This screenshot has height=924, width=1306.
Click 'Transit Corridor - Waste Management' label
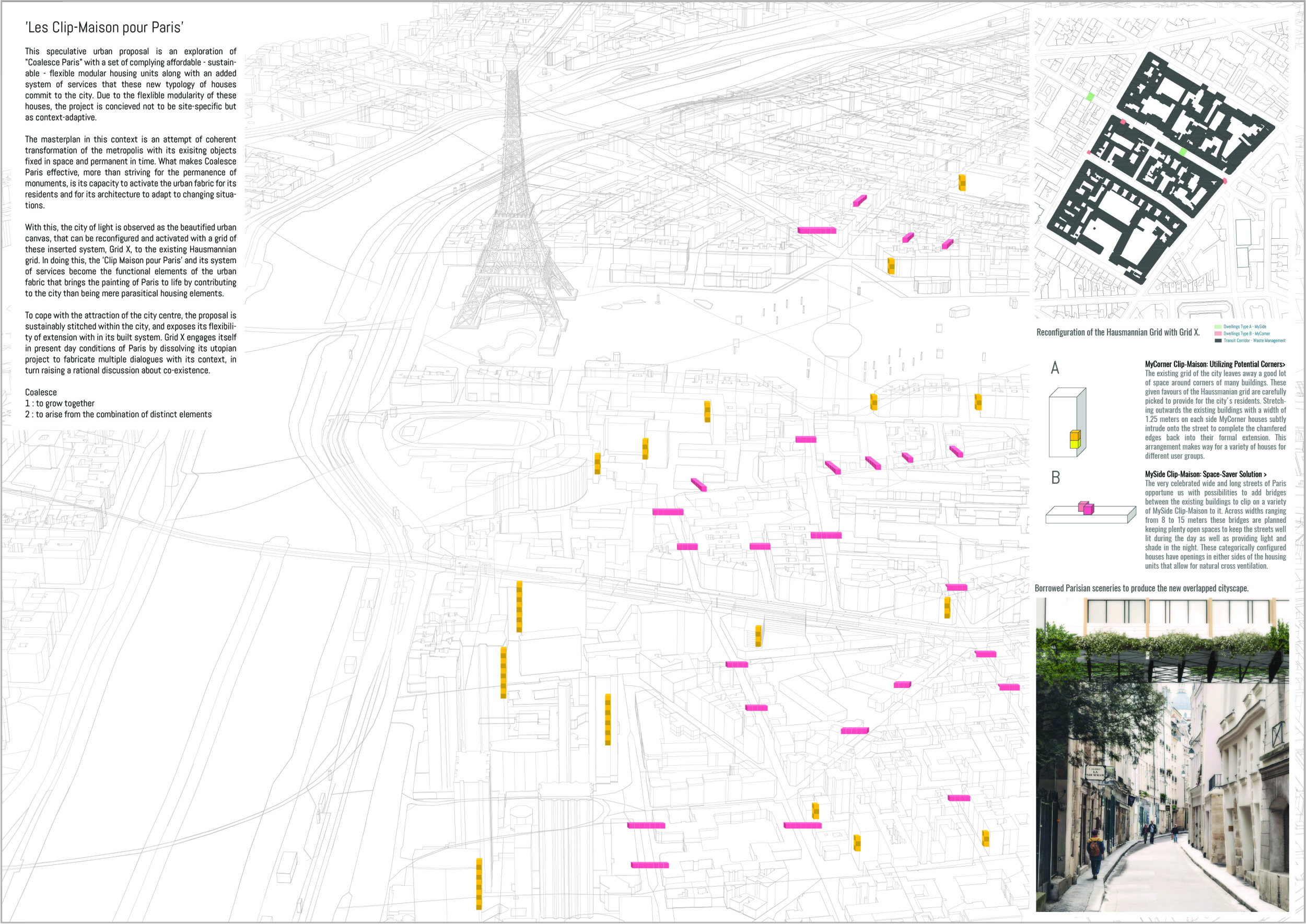[x=1254, y=340]
